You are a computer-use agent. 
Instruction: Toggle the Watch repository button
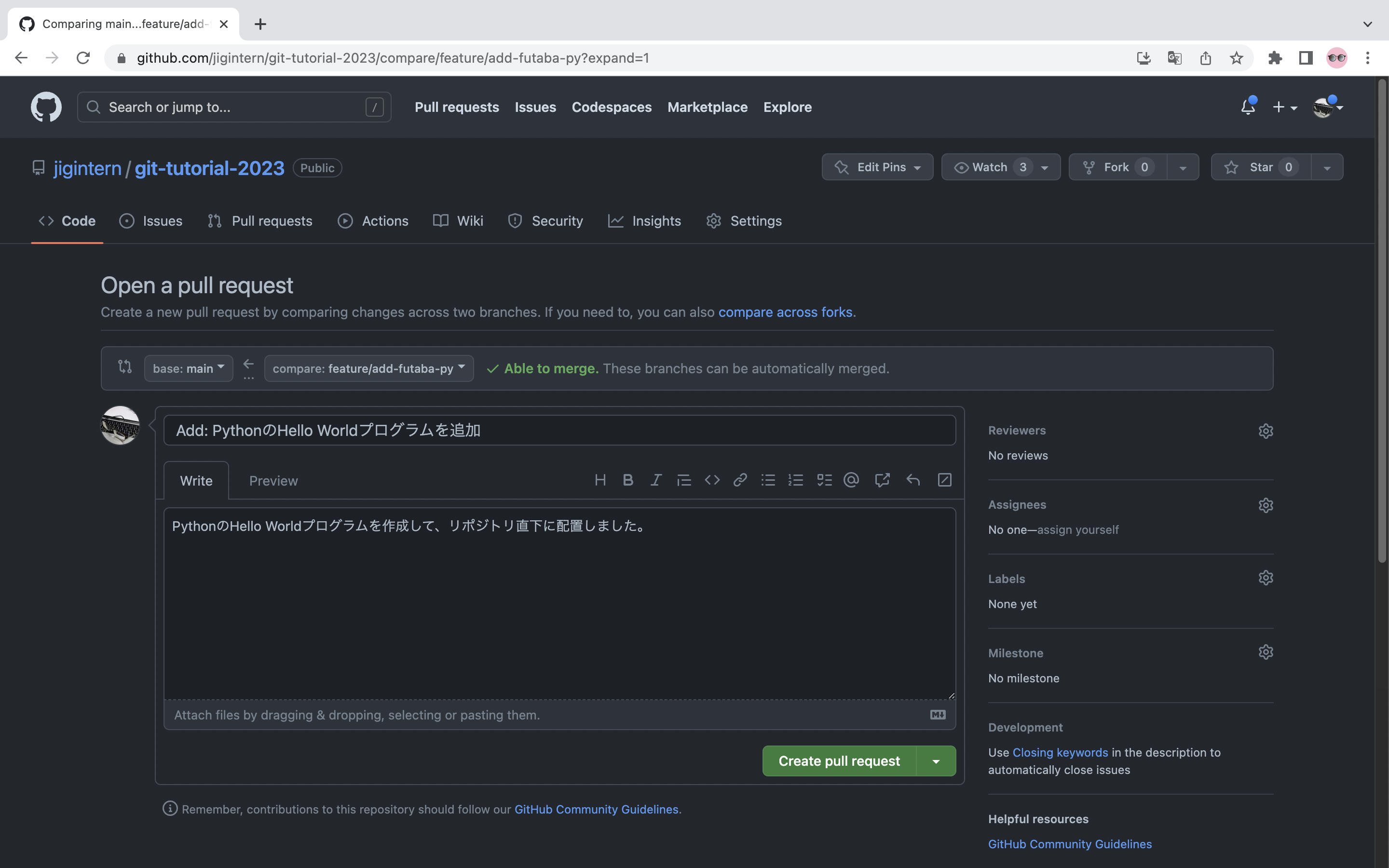(990, 167)
